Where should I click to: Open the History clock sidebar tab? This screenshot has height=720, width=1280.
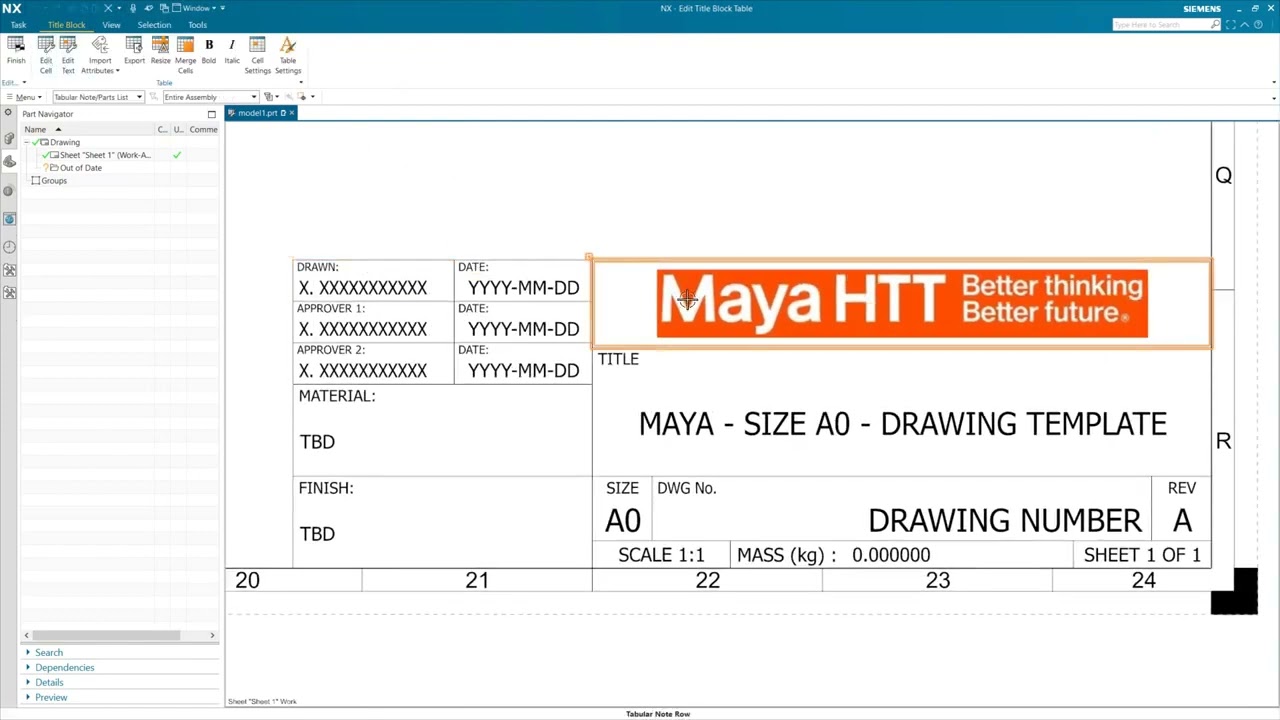click(x=9, y=246)
